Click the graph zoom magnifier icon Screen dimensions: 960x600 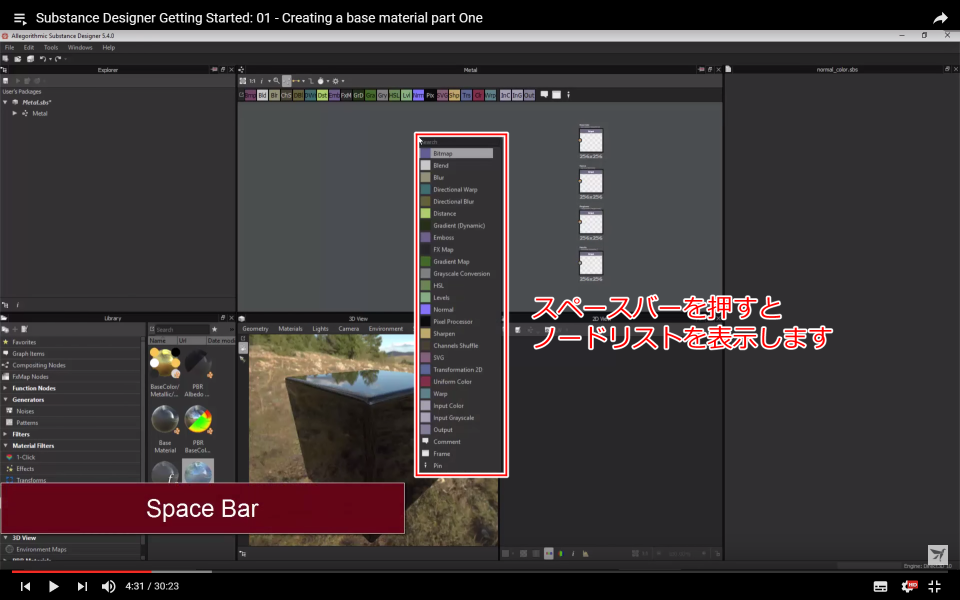click(x=277, y=81)
